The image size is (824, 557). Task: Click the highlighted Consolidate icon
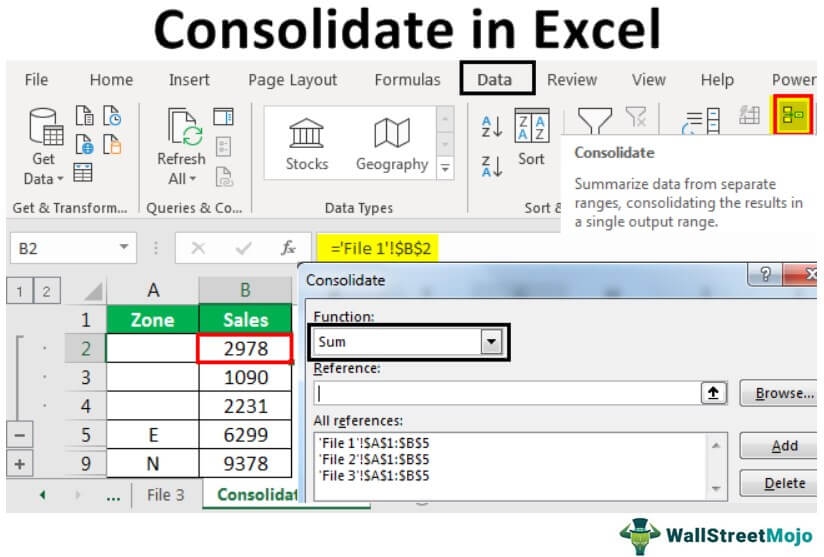pos(792,115)
